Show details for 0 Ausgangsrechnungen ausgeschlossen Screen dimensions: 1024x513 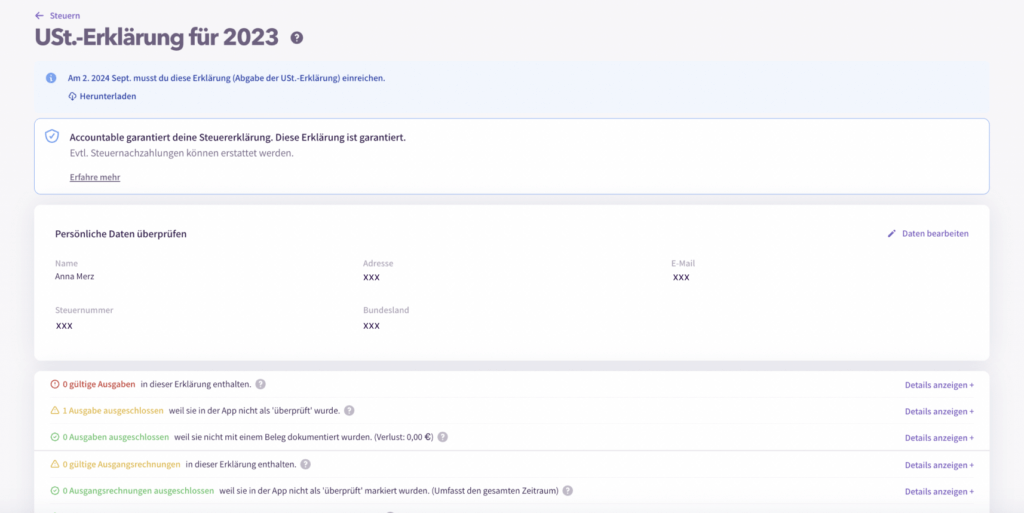pyautogui.click(x=939, y=492)
